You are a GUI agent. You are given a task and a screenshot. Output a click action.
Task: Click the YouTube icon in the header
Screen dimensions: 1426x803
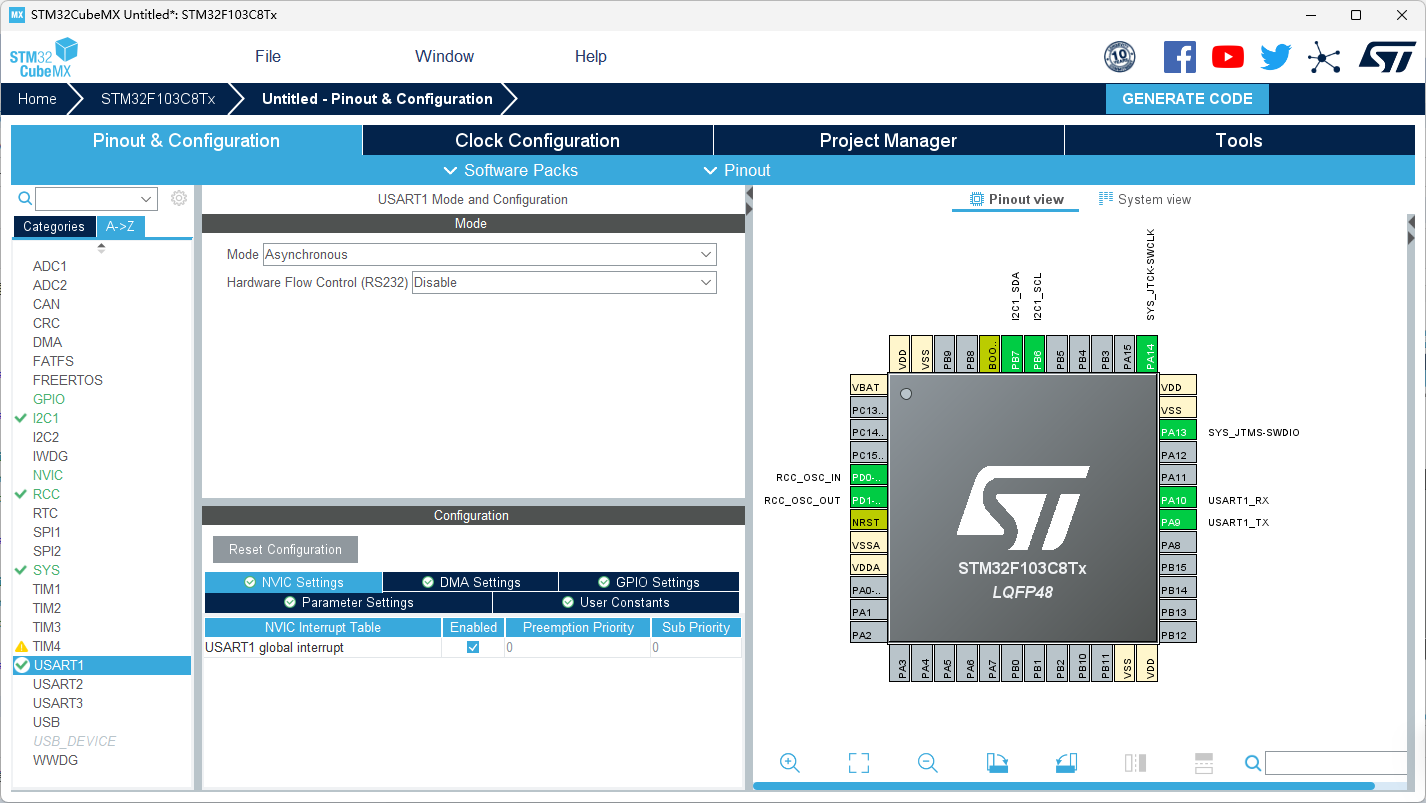(1227, 57)
